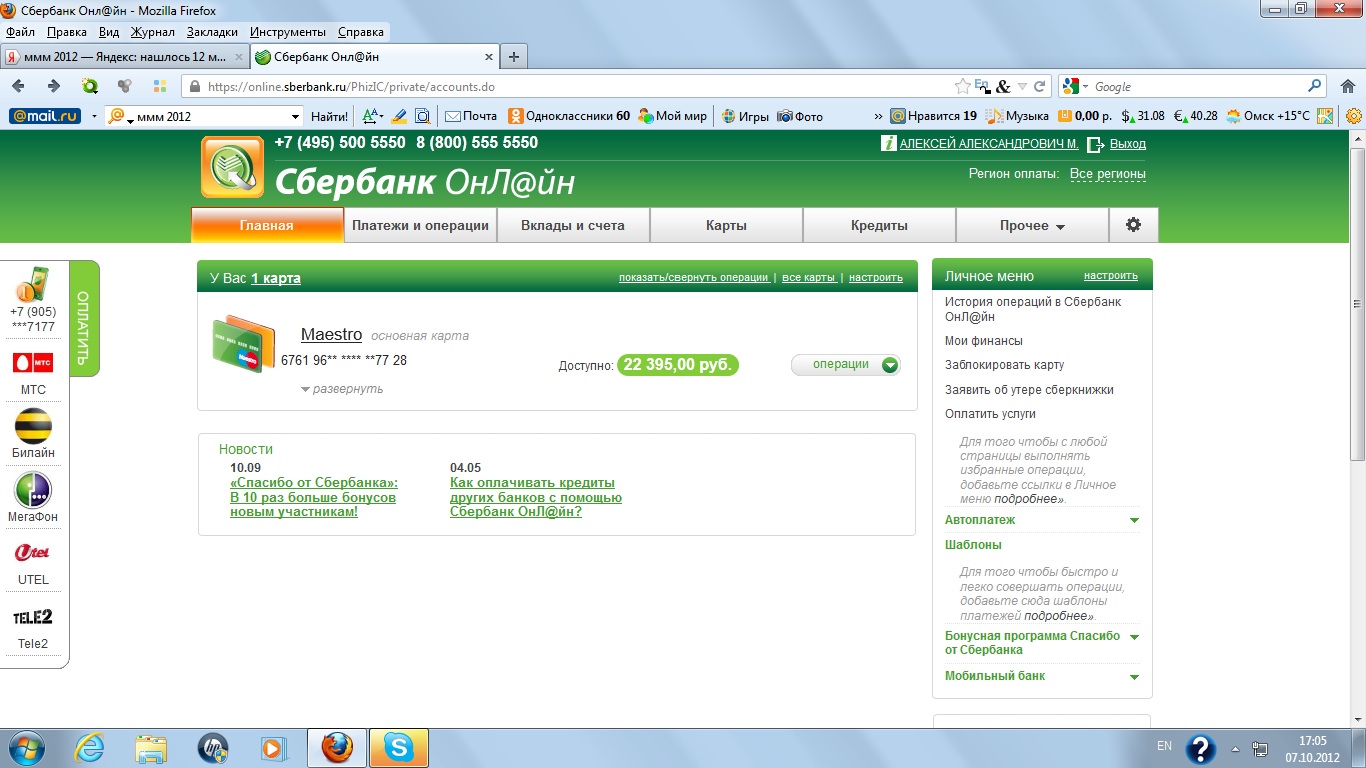Open the Google search engine dropdown
This screenshot has width=1366, height=768.
point(1075,87)
